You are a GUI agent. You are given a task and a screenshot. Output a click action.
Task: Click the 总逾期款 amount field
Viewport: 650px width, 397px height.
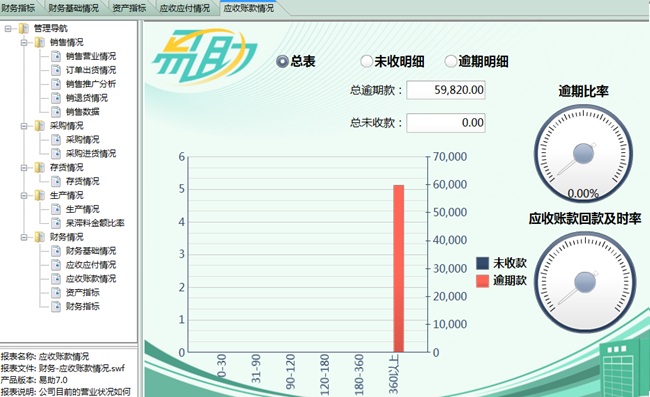click(x=446, y=90)
